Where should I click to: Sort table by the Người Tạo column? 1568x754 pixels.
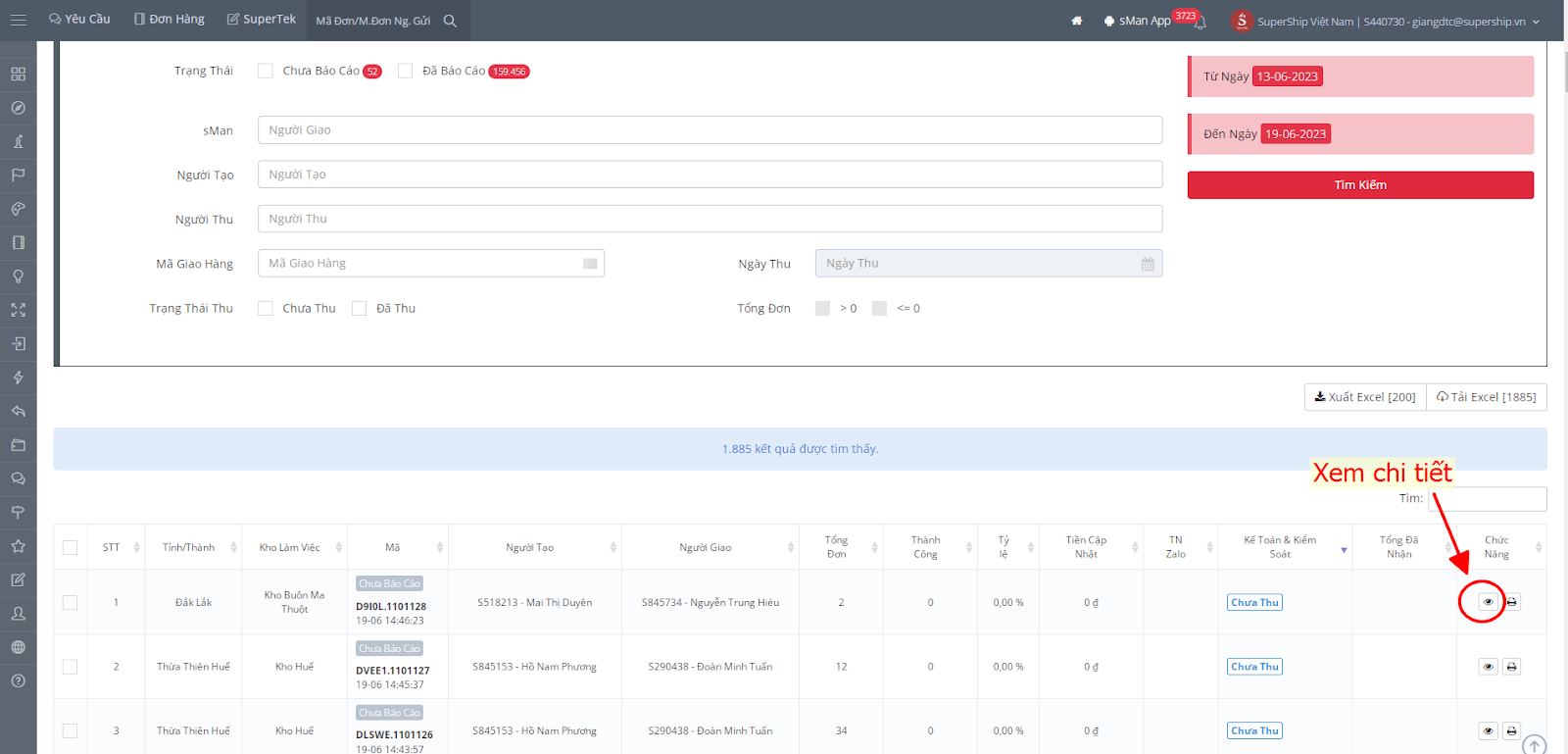pyautogui.click(x=535, y=547)
